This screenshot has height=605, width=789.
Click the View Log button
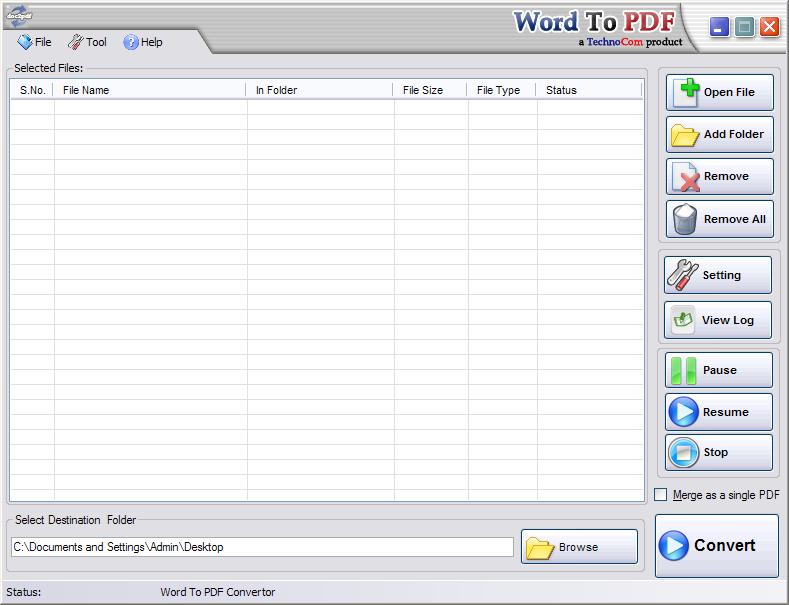(718, 320)
